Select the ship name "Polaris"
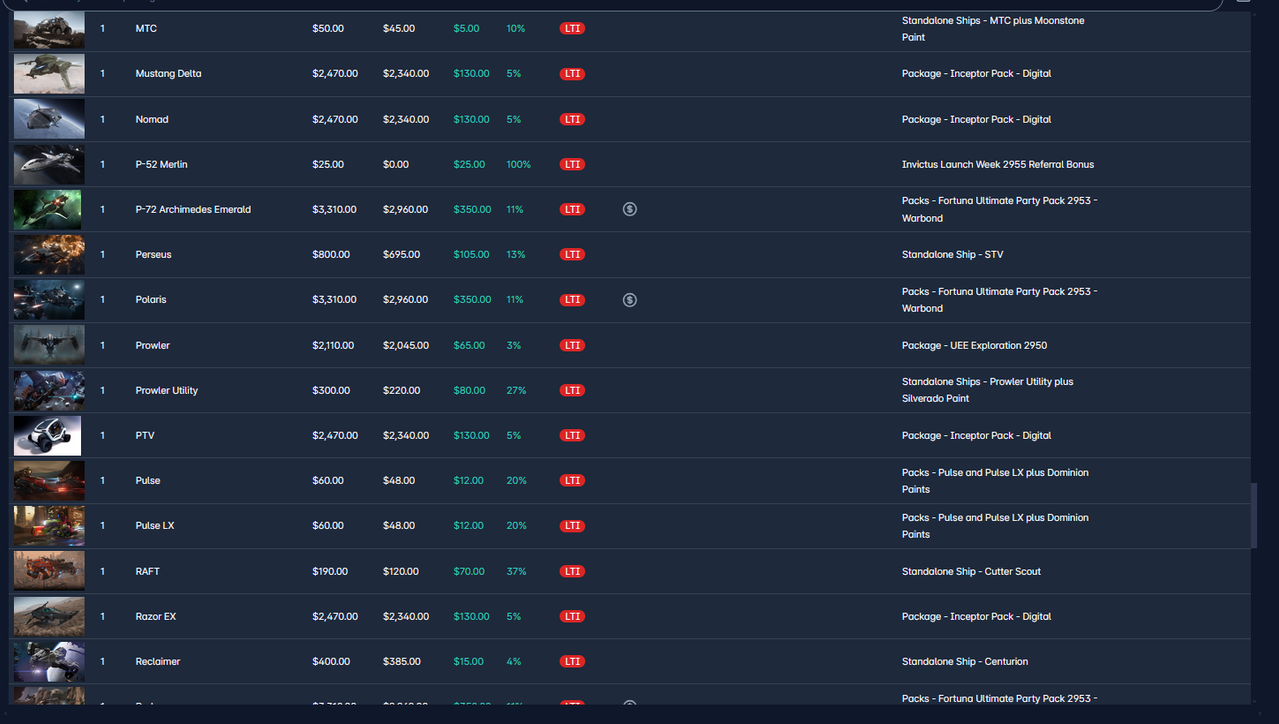Screen dimensions: 1279x724 point(151,300)
